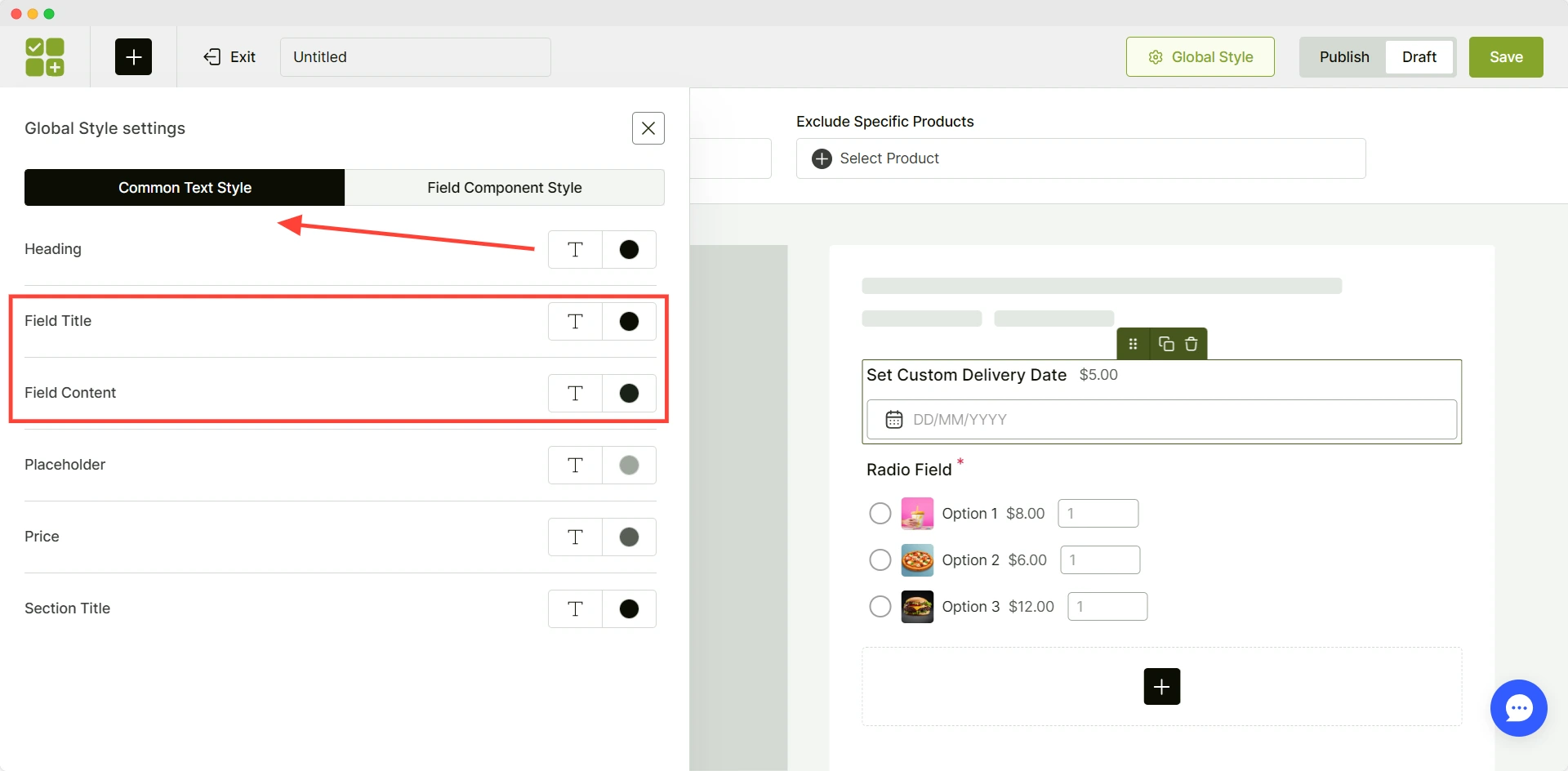The image size is (1568, 771).
Task: Pick the Field Content color swatch
Action: coord(629,394)
